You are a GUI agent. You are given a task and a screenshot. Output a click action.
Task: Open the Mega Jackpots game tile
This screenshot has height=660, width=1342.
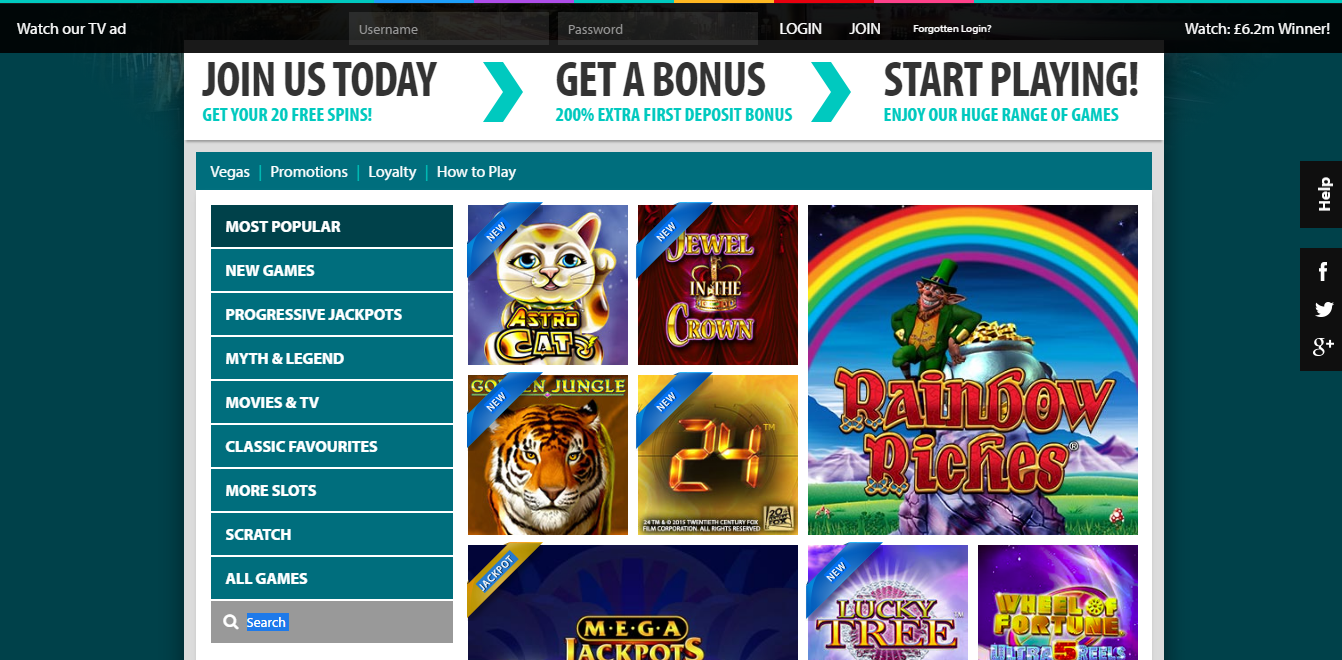coord(633,602)
